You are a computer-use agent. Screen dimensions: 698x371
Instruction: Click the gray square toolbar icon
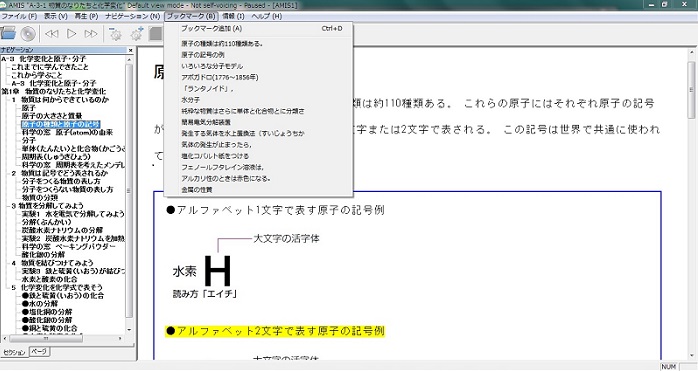[155, 34]
